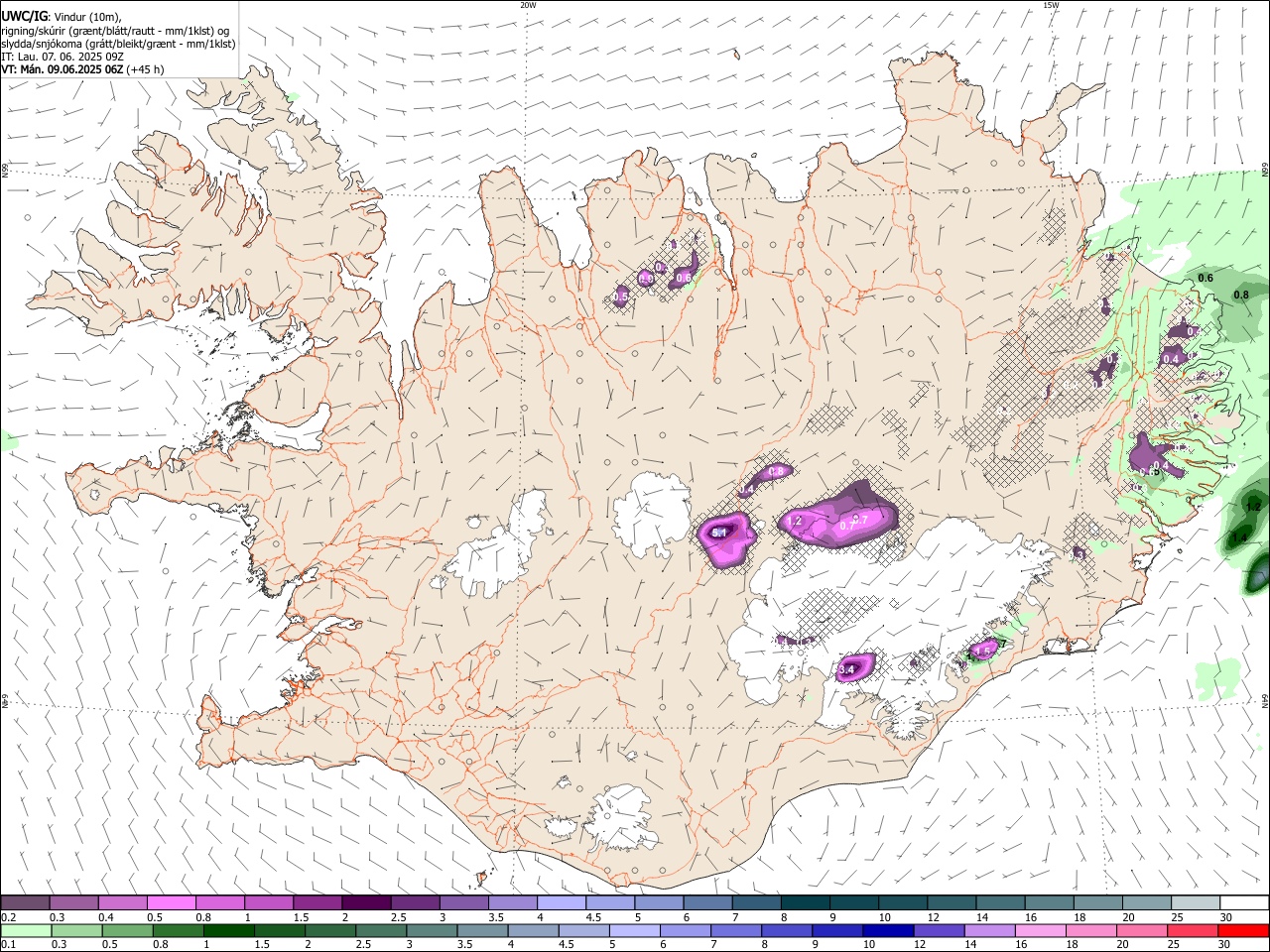Click the '15W' longitude label
The height and width of the screenshot is (952, 1270).
pyautogui.click(x=1051, y=5)
